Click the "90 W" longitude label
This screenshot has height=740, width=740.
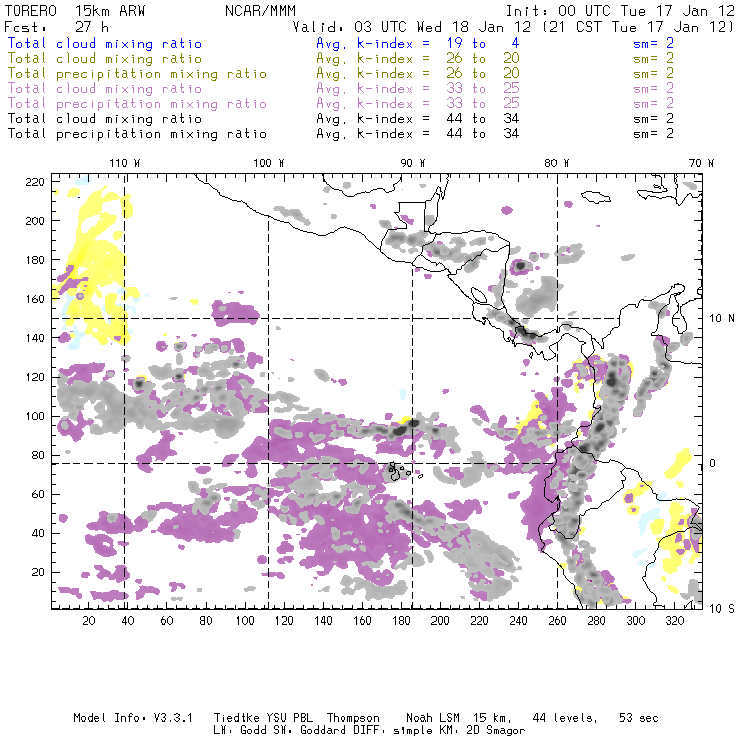[413, 163]
